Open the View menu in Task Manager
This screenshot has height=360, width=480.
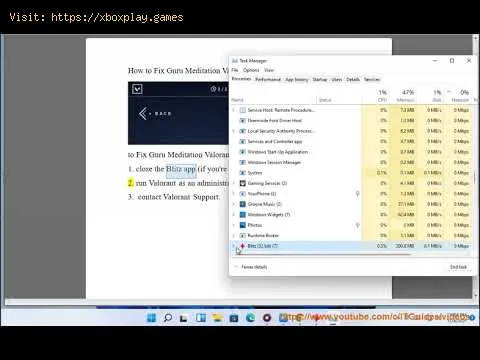coord(269,70)
